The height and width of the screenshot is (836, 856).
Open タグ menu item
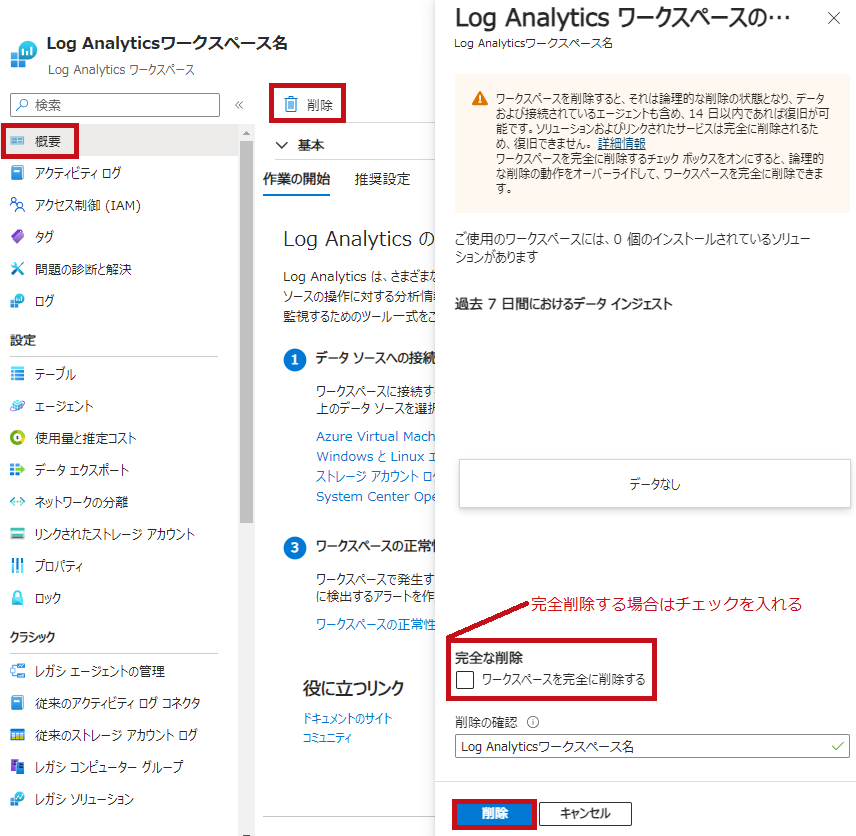pos(44,237)
